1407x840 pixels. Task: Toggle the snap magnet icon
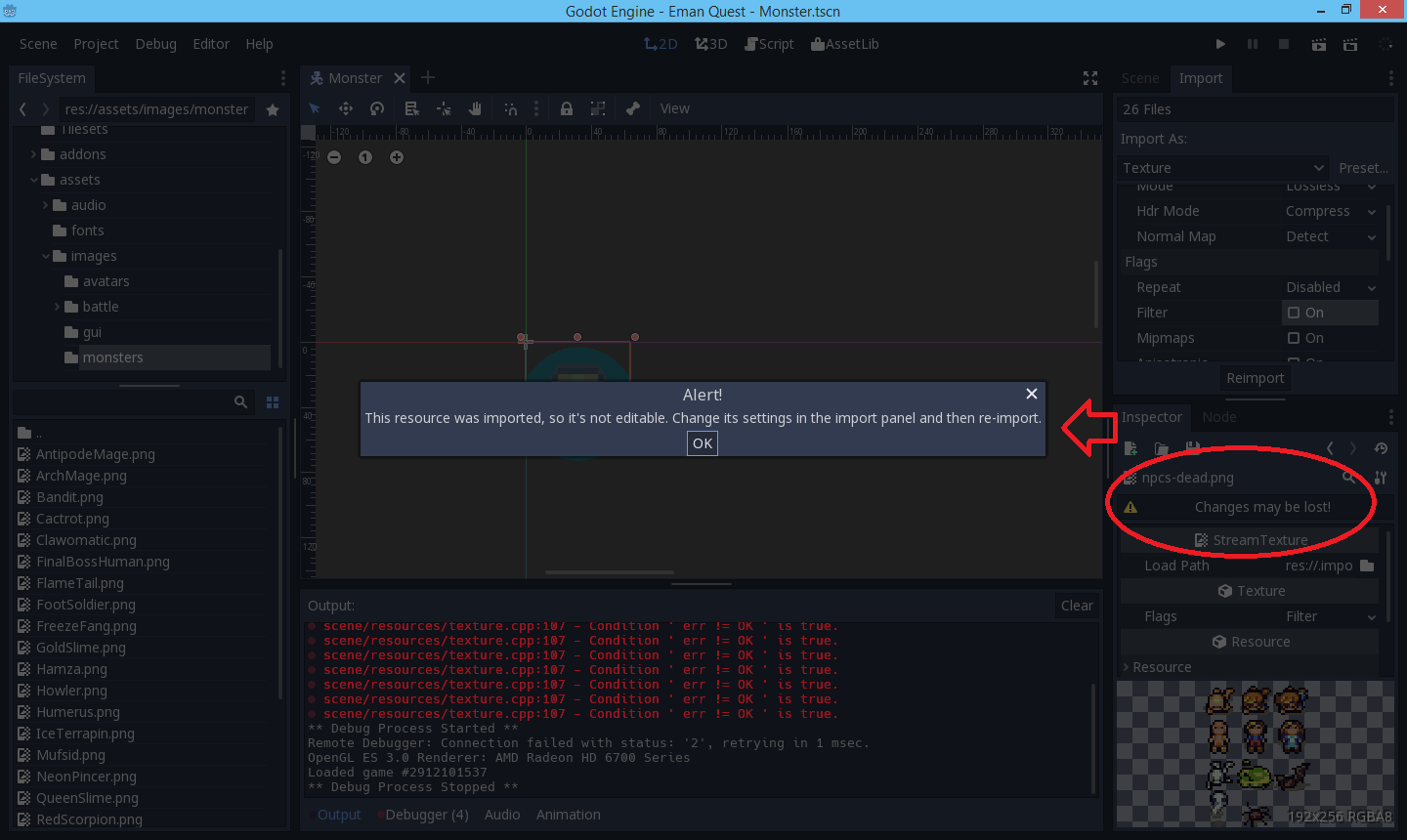click(511, 108)
